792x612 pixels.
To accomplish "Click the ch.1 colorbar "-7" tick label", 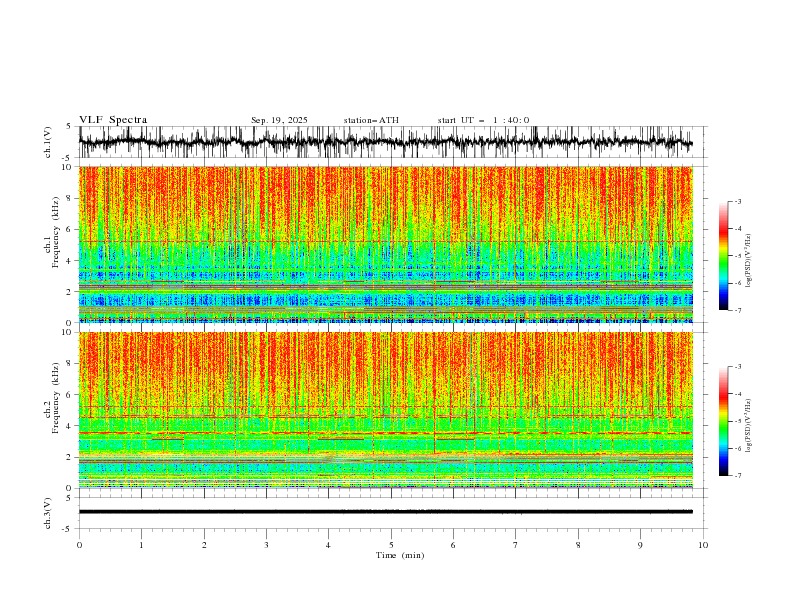I will (737, 310).
